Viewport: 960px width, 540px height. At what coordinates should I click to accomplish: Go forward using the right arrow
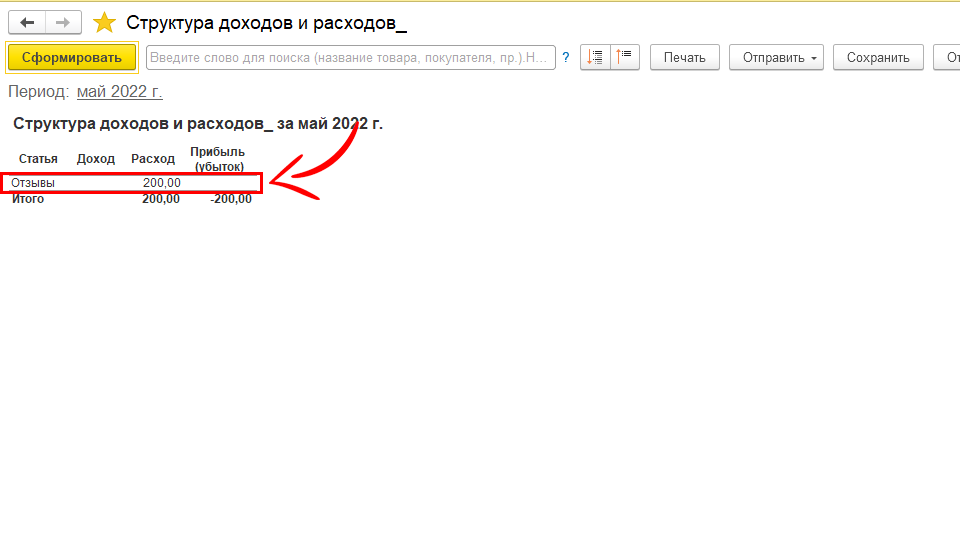(62, 22)
